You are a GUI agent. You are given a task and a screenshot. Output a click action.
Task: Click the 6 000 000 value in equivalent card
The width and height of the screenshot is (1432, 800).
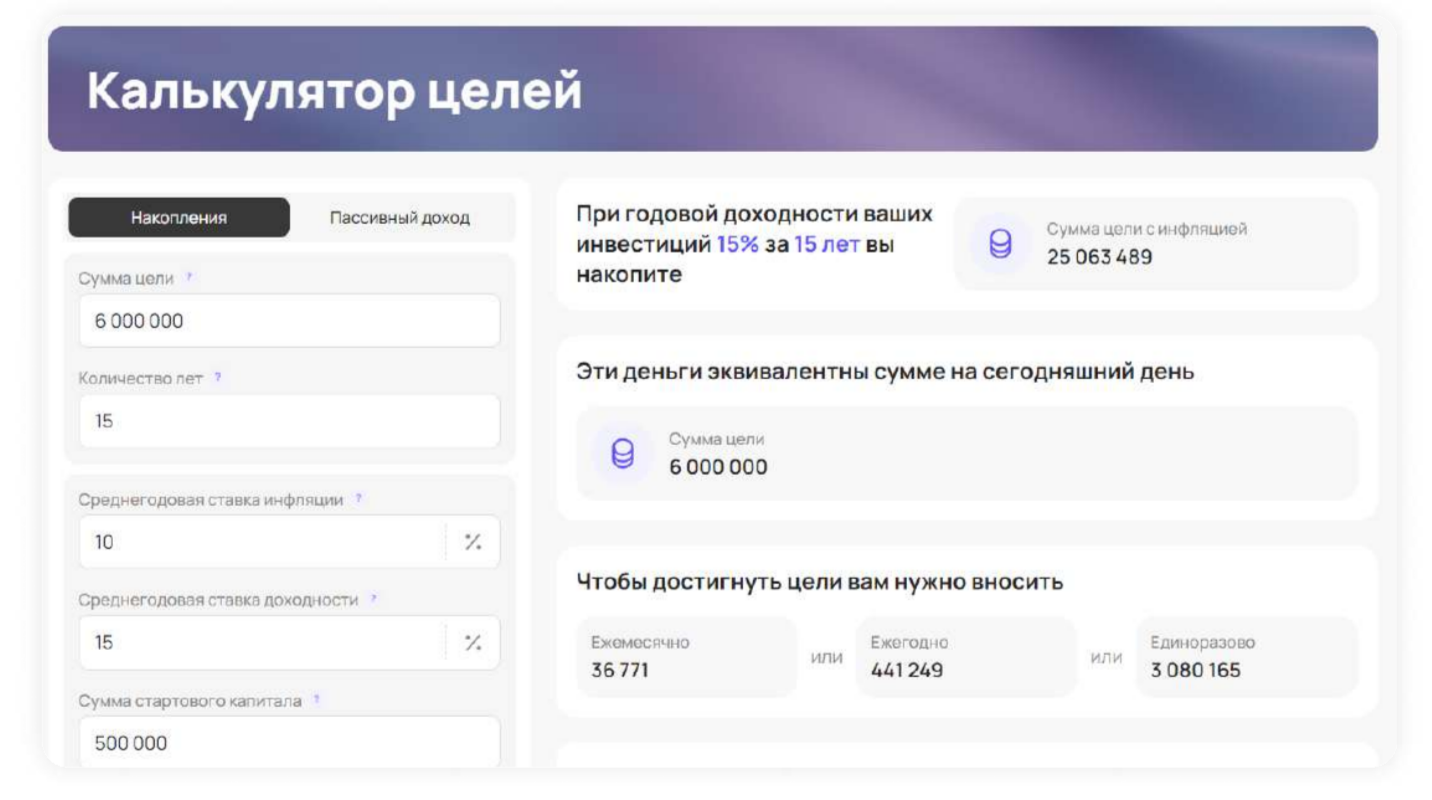tap(718, 467)
